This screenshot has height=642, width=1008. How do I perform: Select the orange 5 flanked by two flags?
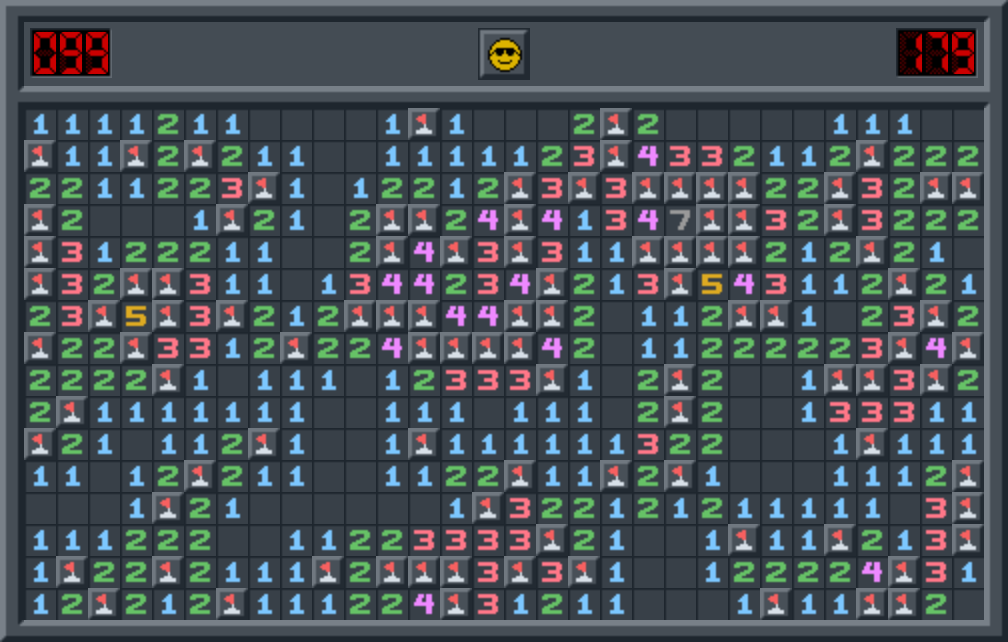tap(136, 316)
